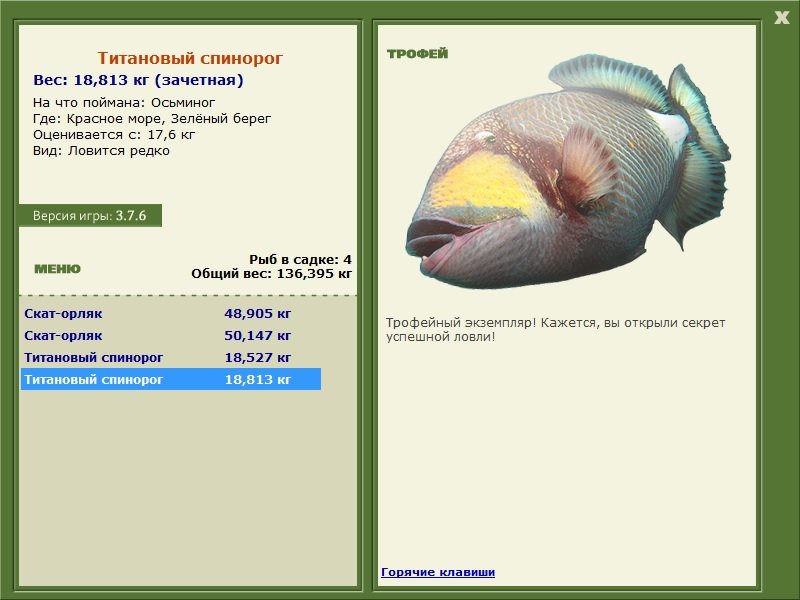
Task: Open the МЕНЮ button
Action: 57,269
